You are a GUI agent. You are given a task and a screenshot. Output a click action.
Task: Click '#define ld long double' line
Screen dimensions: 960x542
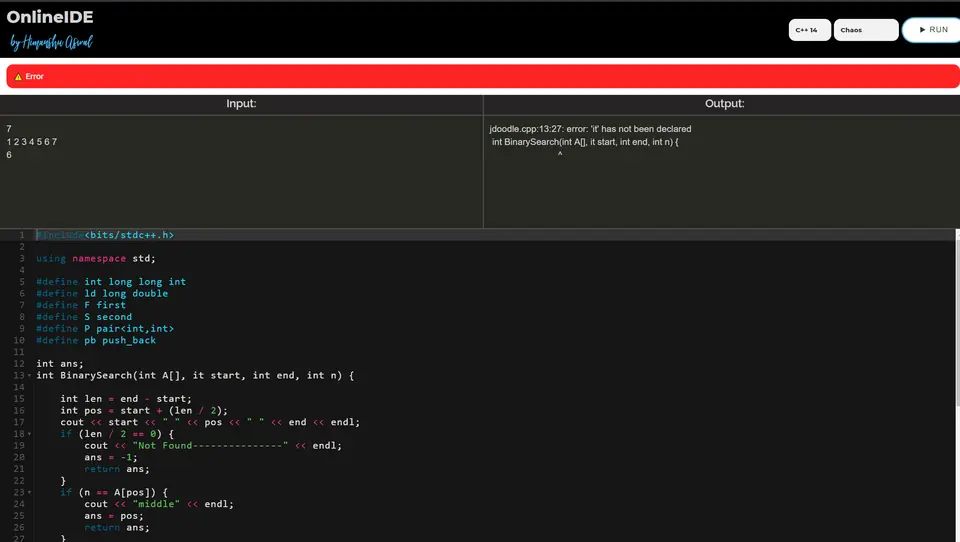click(x=102, y=293)
